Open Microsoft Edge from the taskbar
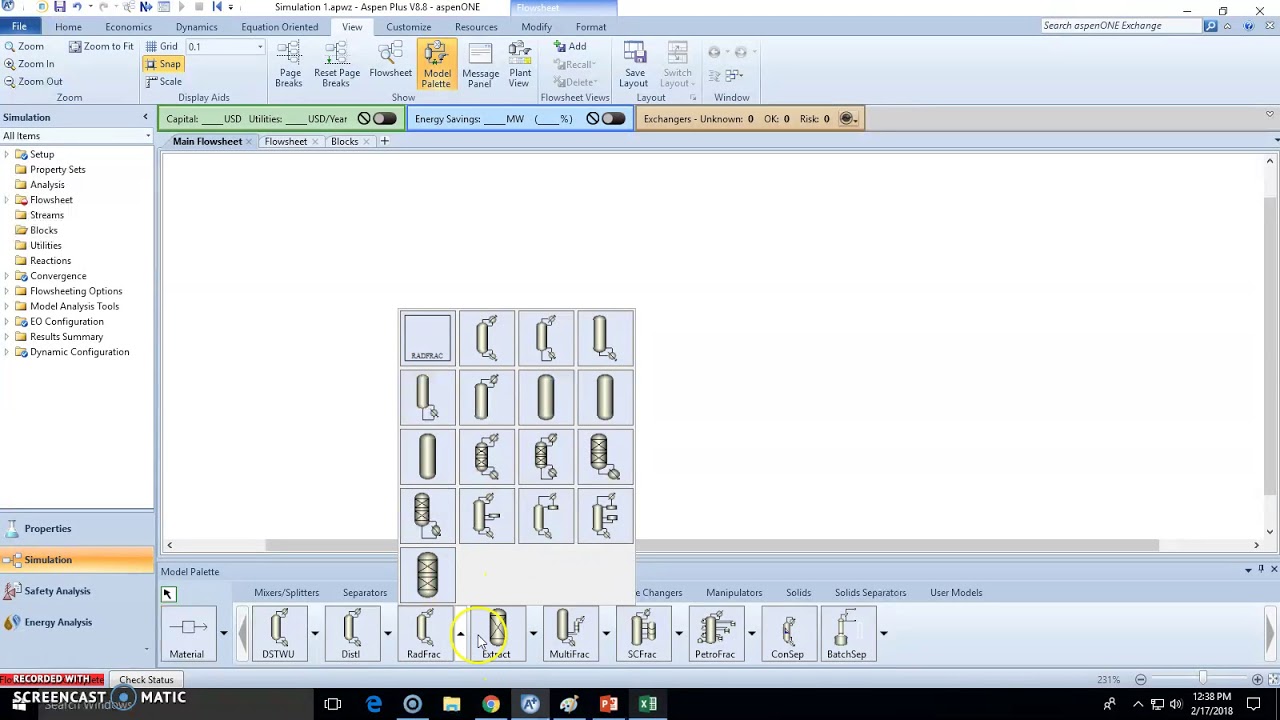The image size is (1280, 720). pyautogui.click(x=373, y=704)
